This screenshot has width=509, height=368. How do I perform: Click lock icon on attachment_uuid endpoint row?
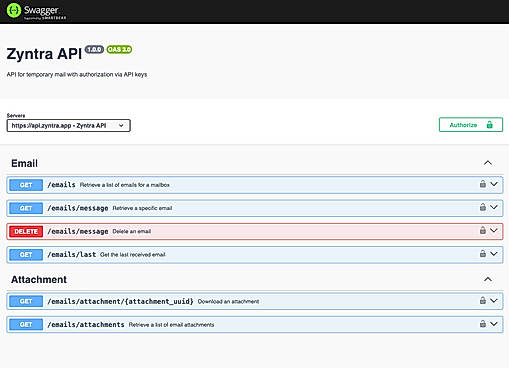[482, 300]
